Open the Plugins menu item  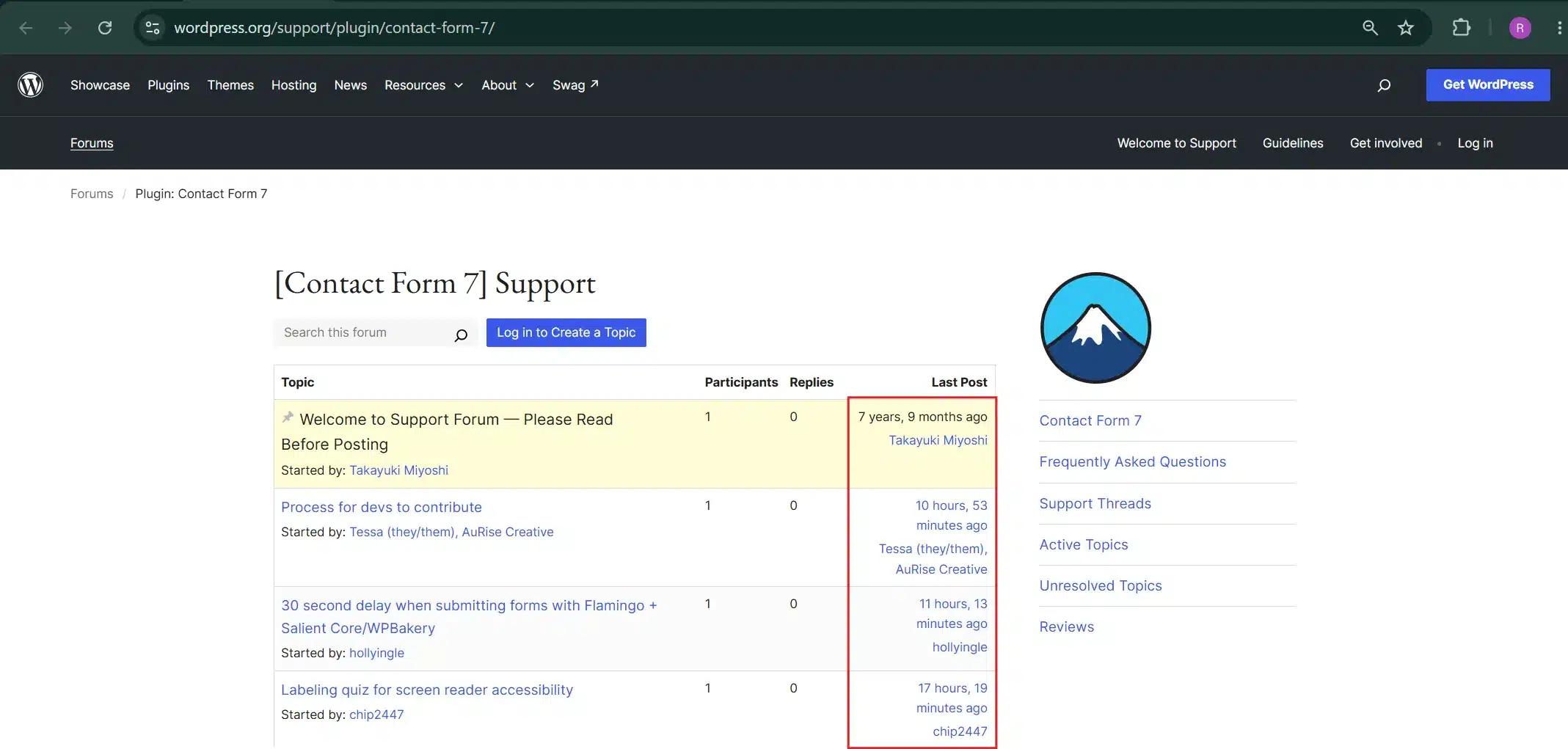pos(168,85)
